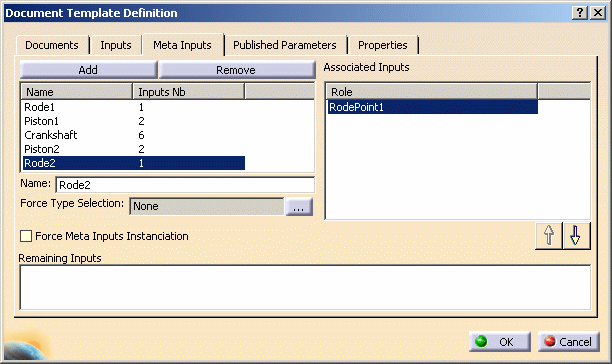Select the Crankshaft meta input row
The height and width of the screenshot is (364, 612).
134,135
